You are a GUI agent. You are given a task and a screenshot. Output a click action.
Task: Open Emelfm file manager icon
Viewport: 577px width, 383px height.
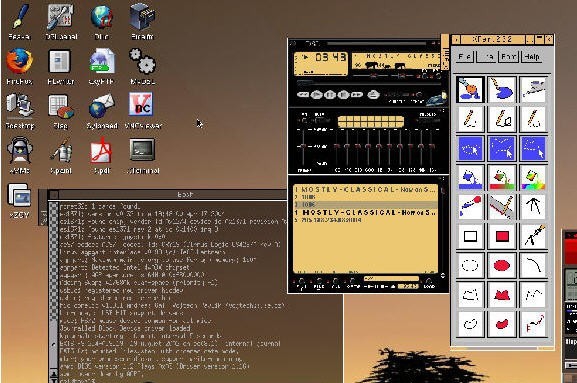[x=142, y=21]
